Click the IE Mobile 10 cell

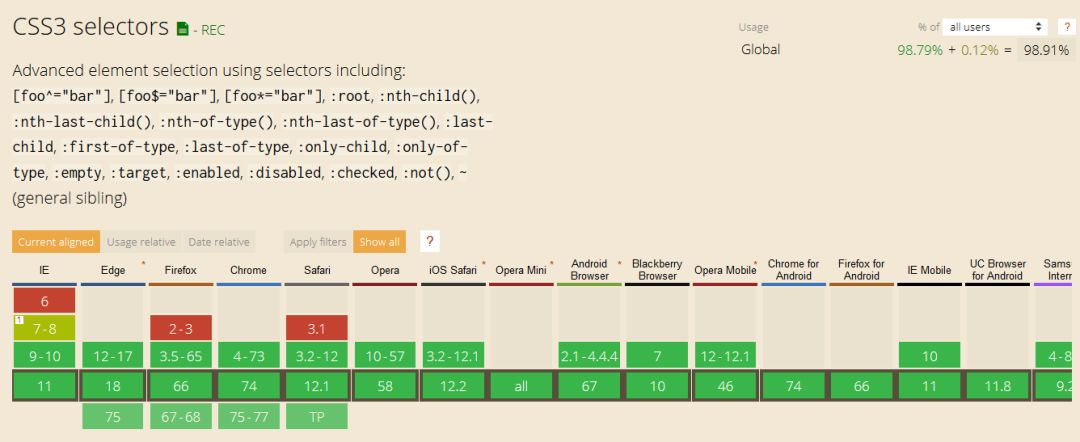click(930, 355)
